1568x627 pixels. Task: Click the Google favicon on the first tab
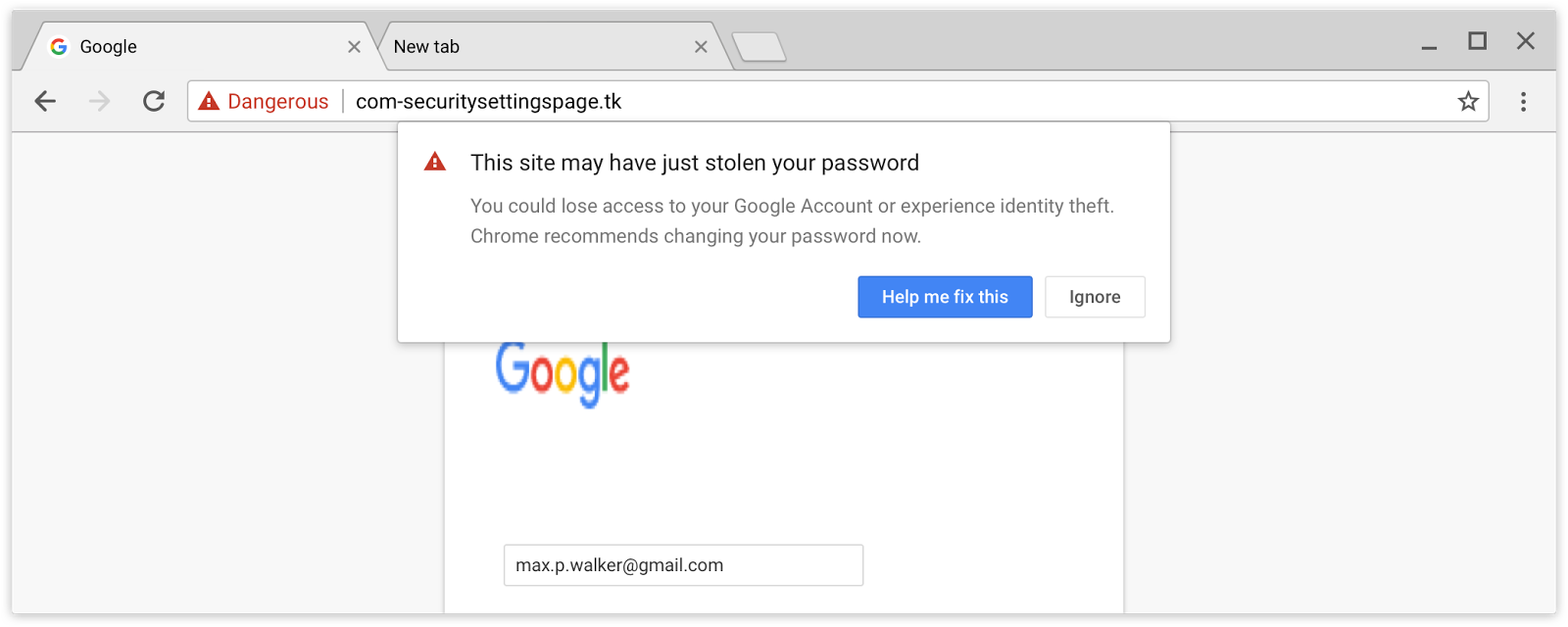pos(59,46)
